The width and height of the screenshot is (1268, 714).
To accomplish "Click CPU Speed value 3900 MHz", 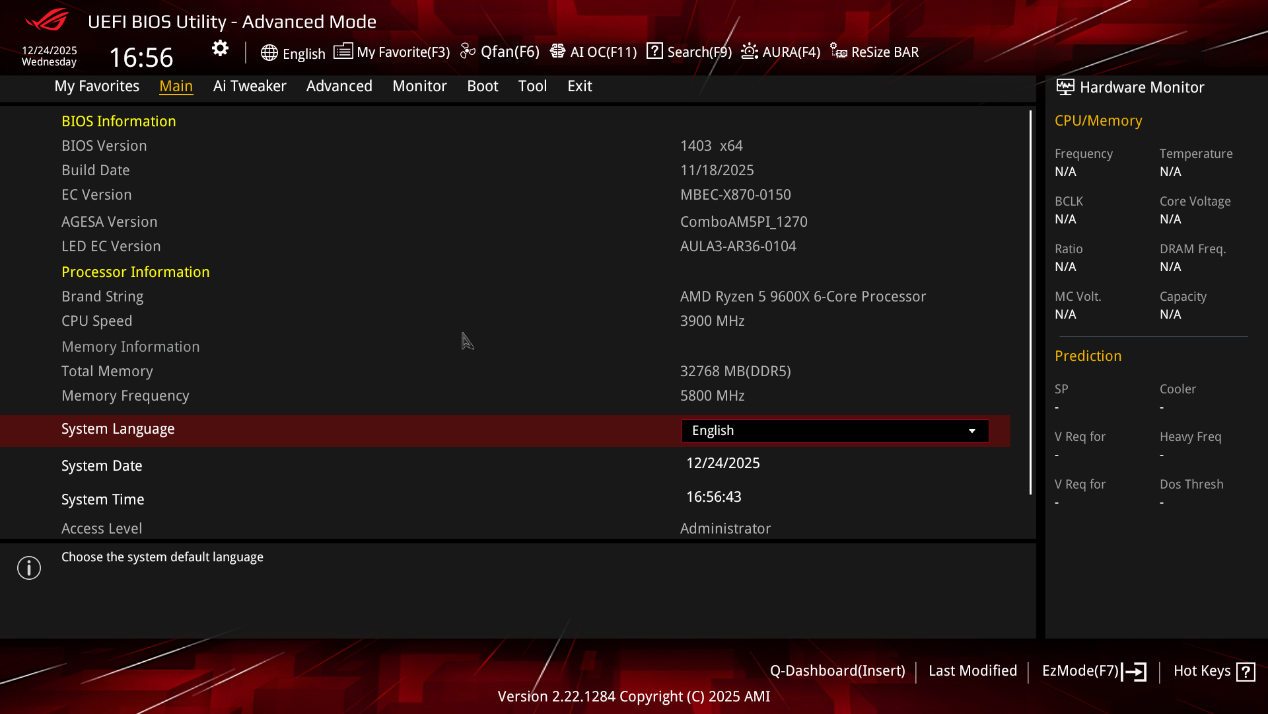I will 712,321.
